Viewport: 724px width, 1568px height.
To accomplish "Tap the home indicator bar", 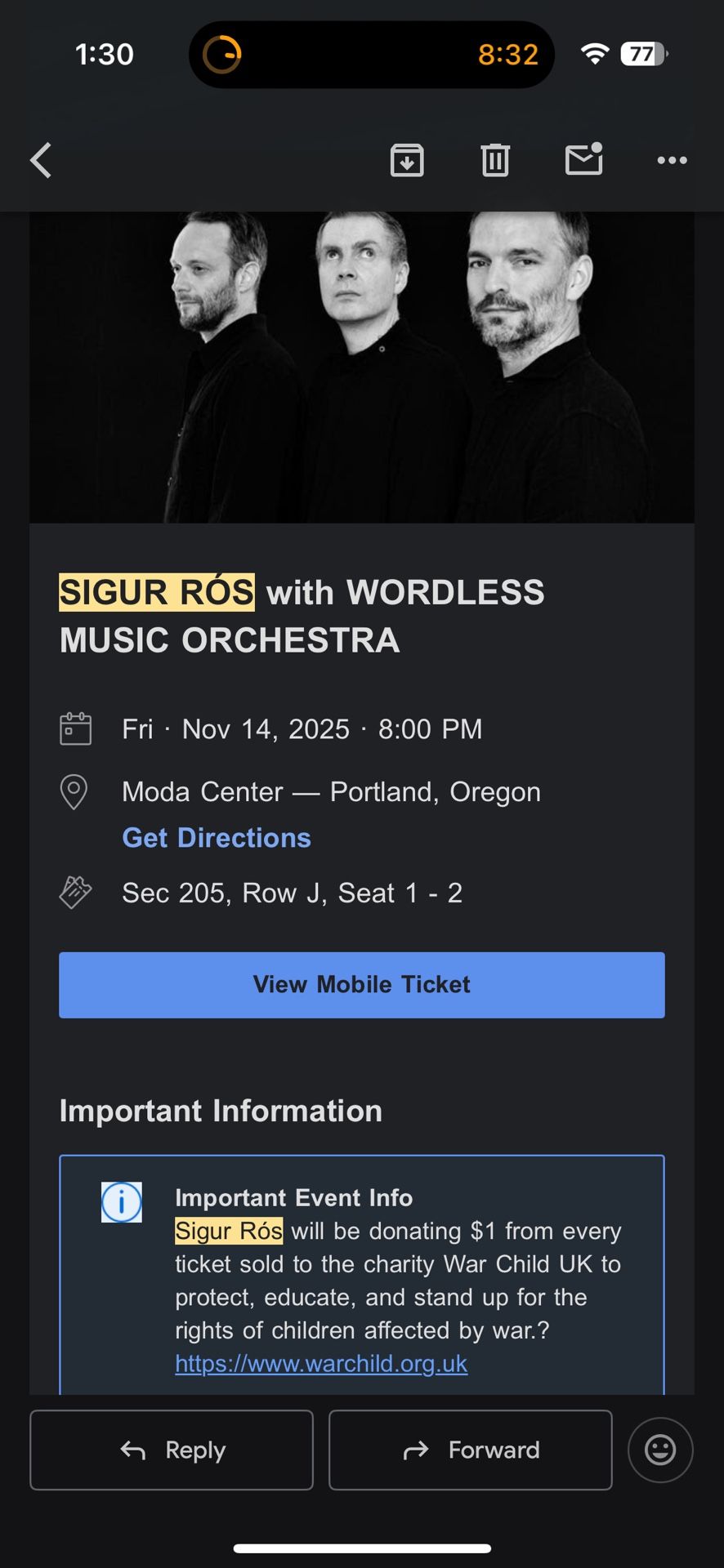I will (362, 1548).
